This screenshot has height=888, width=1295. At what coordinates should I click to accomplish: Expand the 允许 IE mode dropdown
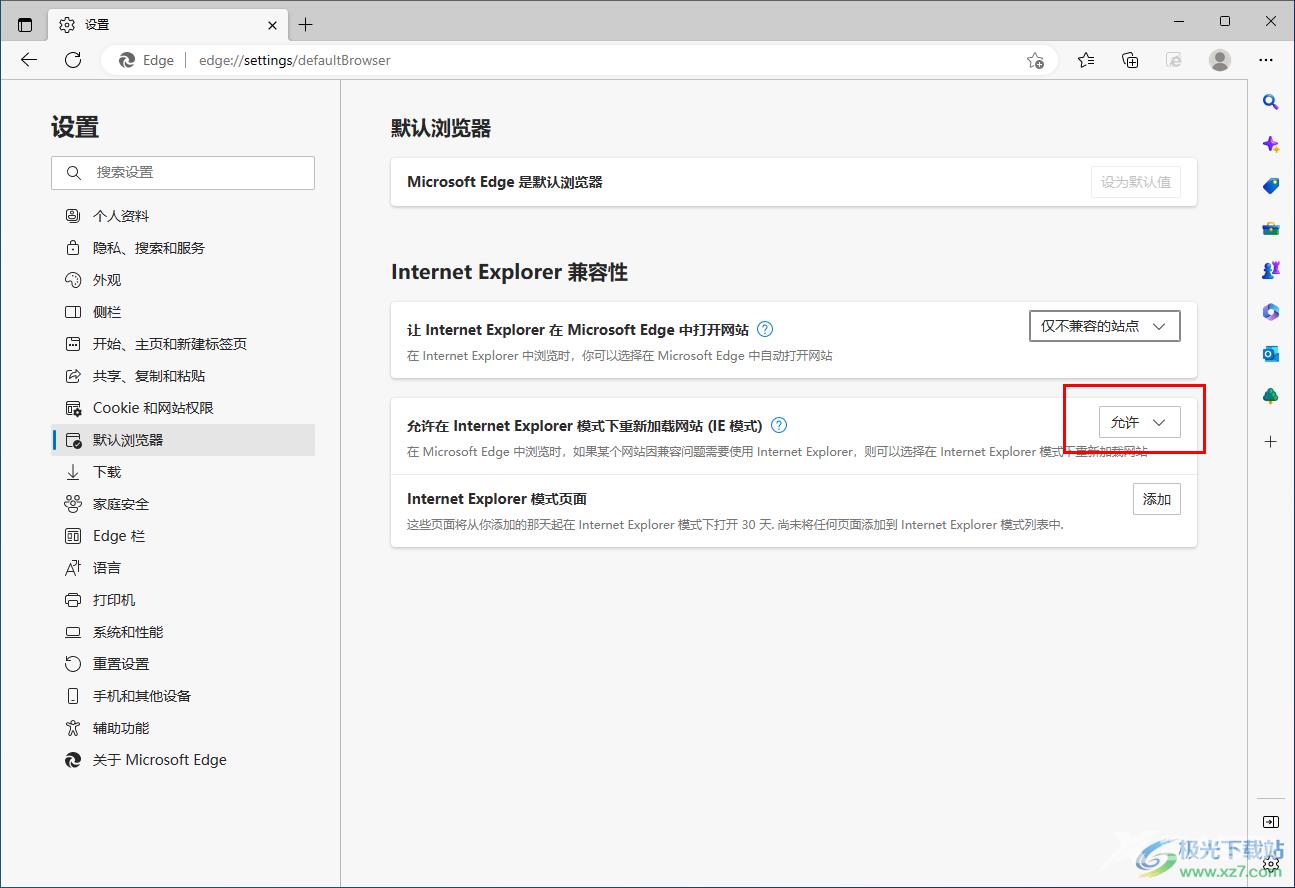click(x=1140, y=422)
